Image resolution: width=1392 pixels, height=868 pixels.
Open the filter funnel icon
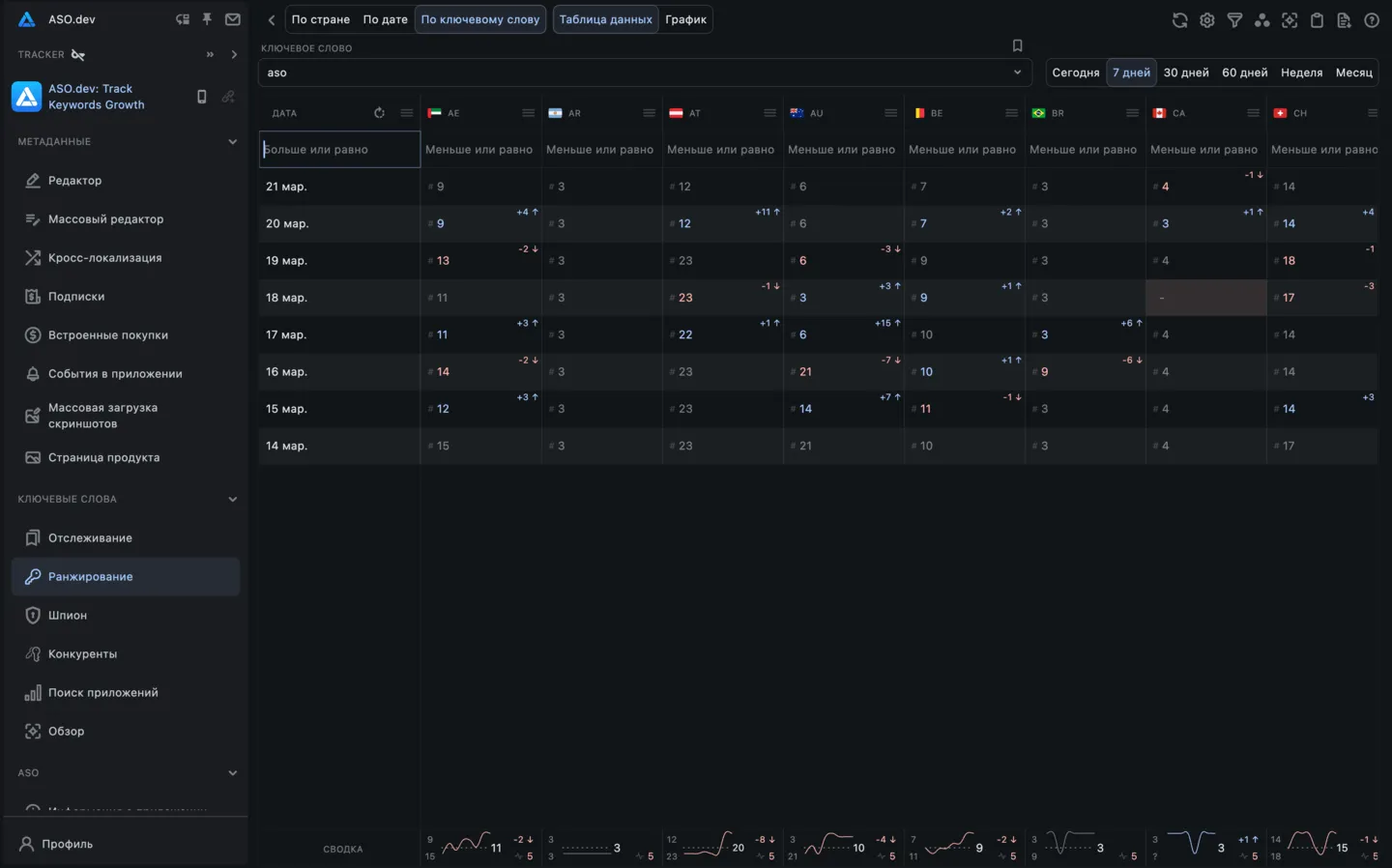(1234, 20)
